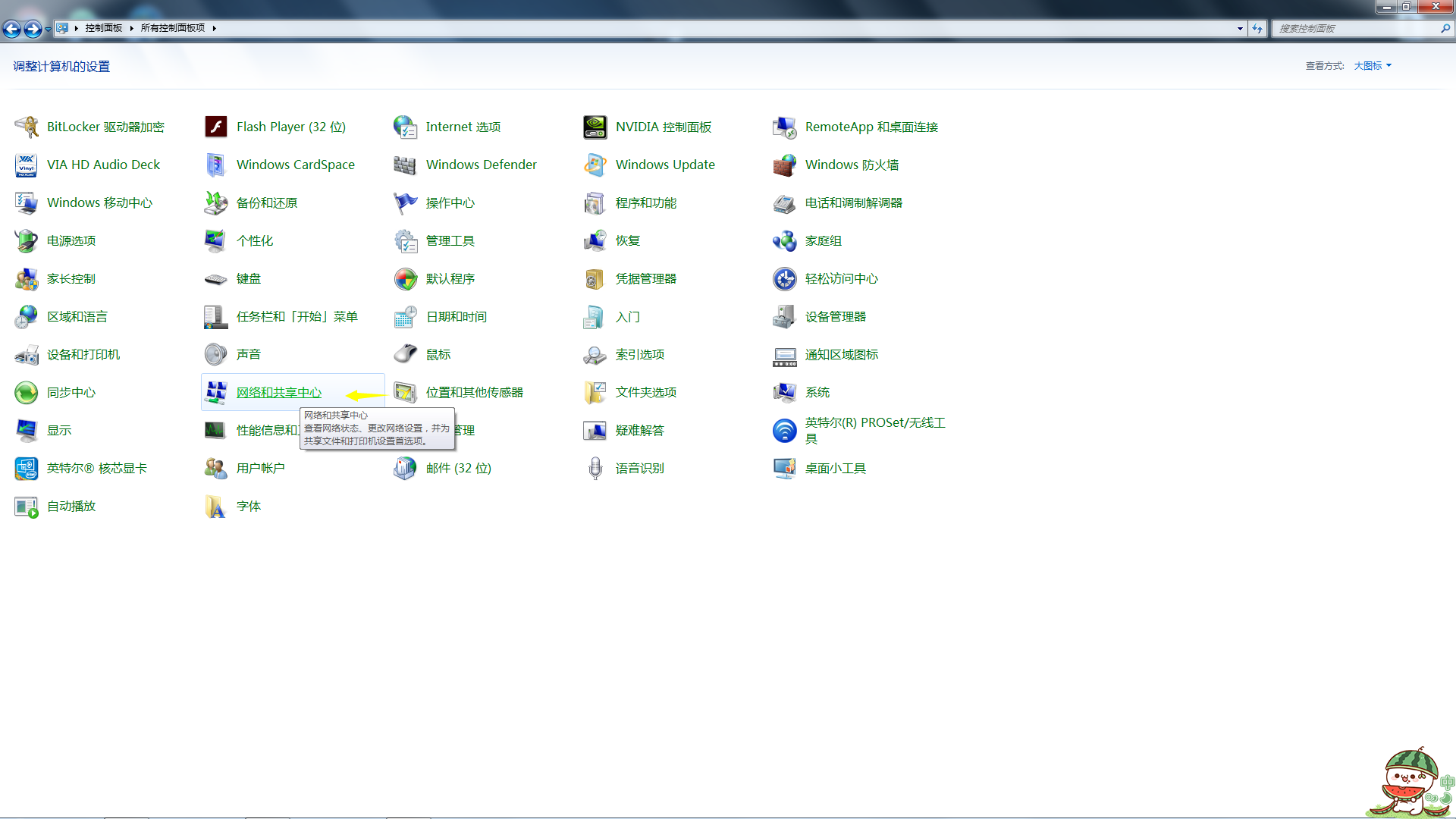
Task: Open the 桌面小工具 link
Action: click(x=836, y=468)
